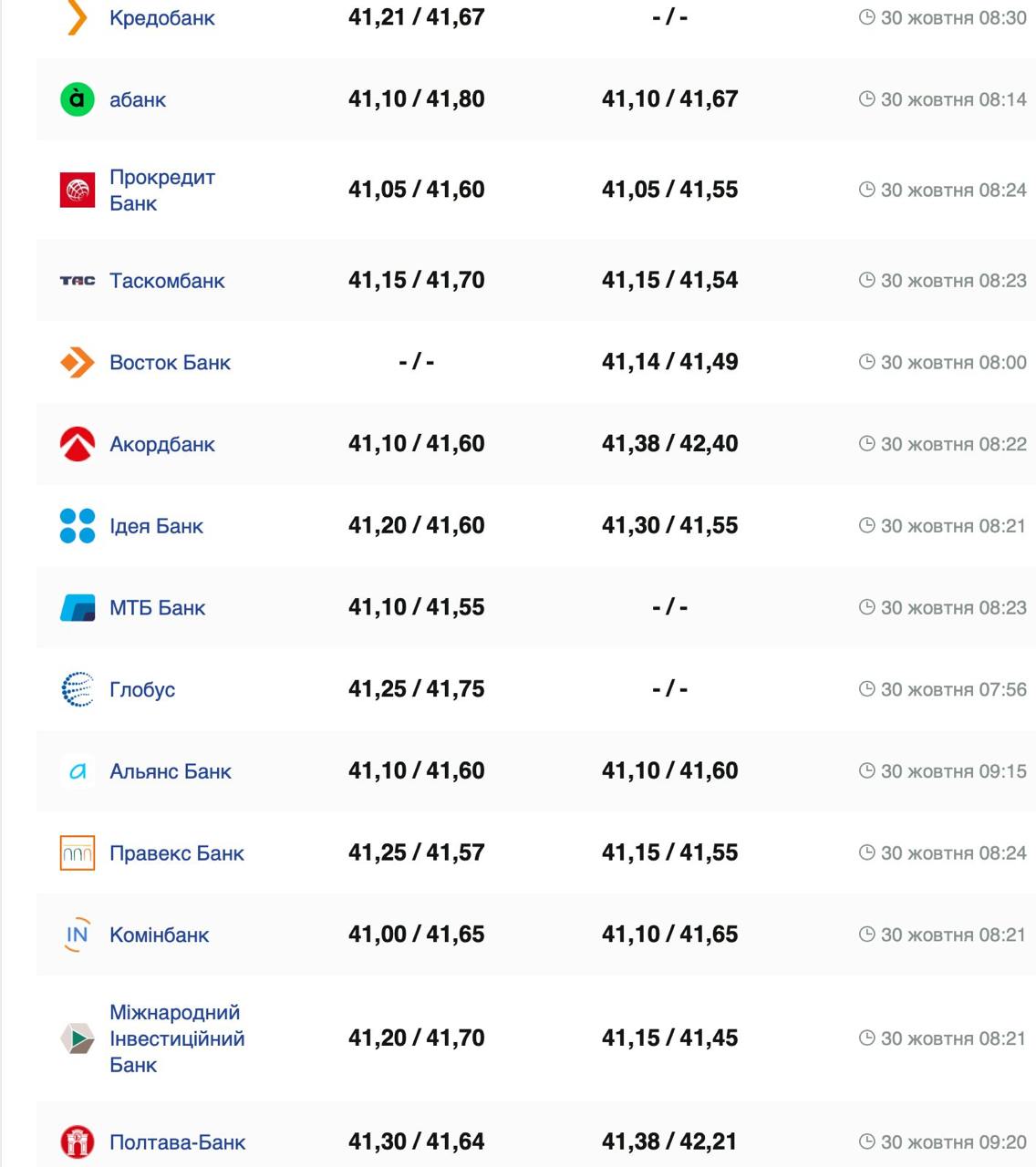
Task: Click the Правекс Банк arches logo
Action: 78,853
